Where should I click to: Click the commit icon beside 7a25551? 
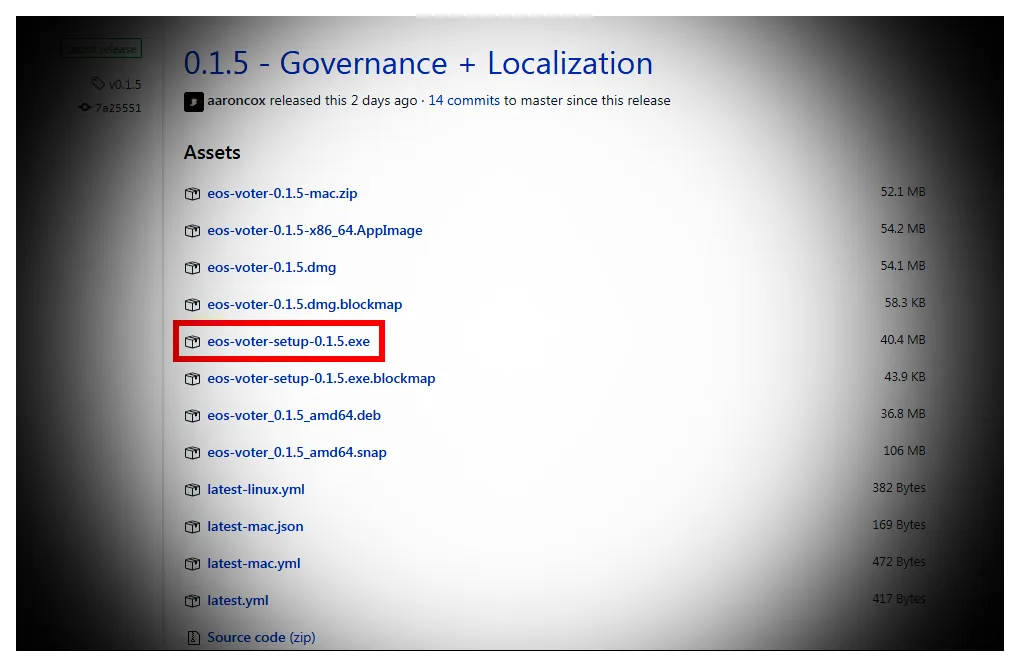tap(85, 107)
